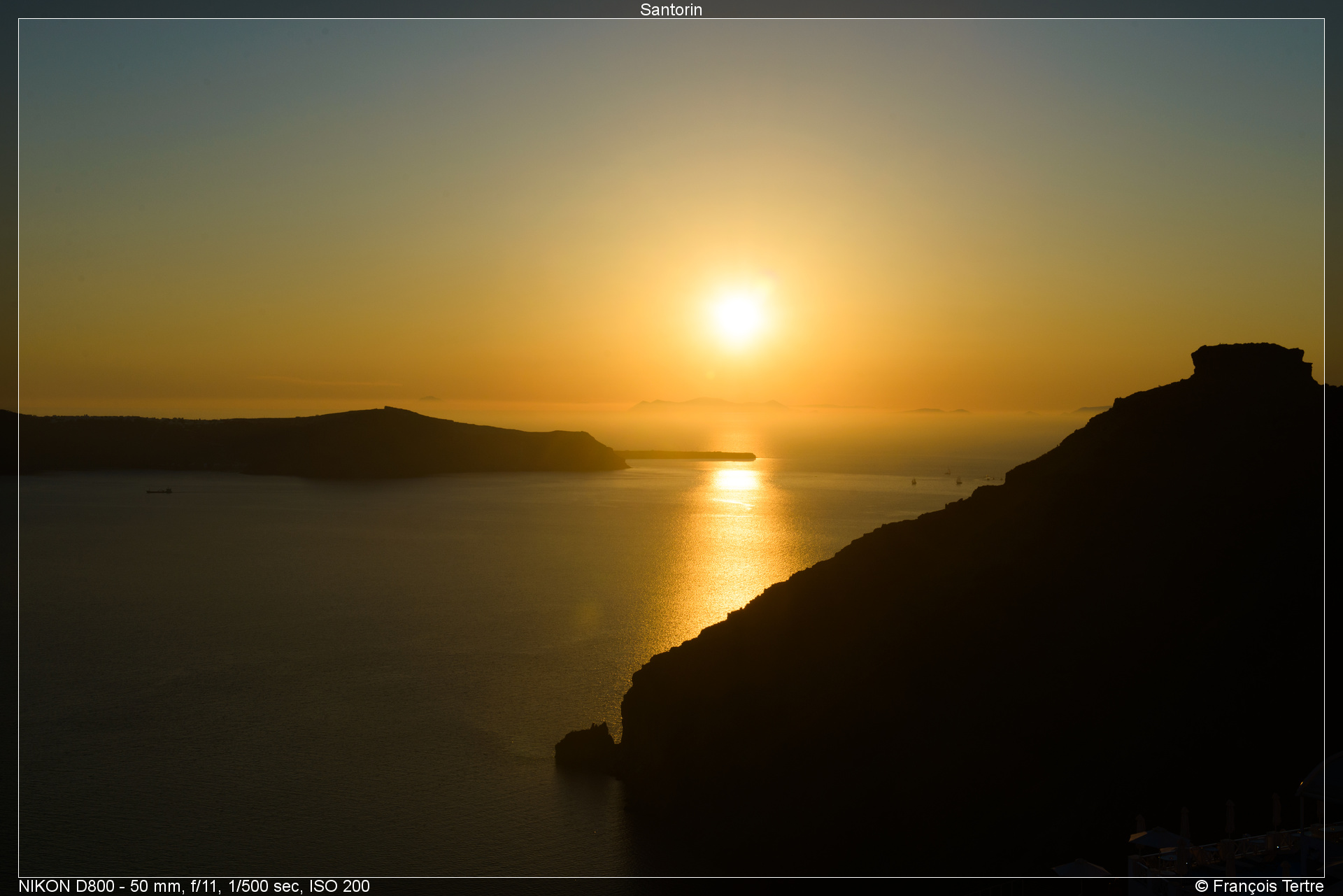Click the Santorini sunset photo

tap(671, 448)
